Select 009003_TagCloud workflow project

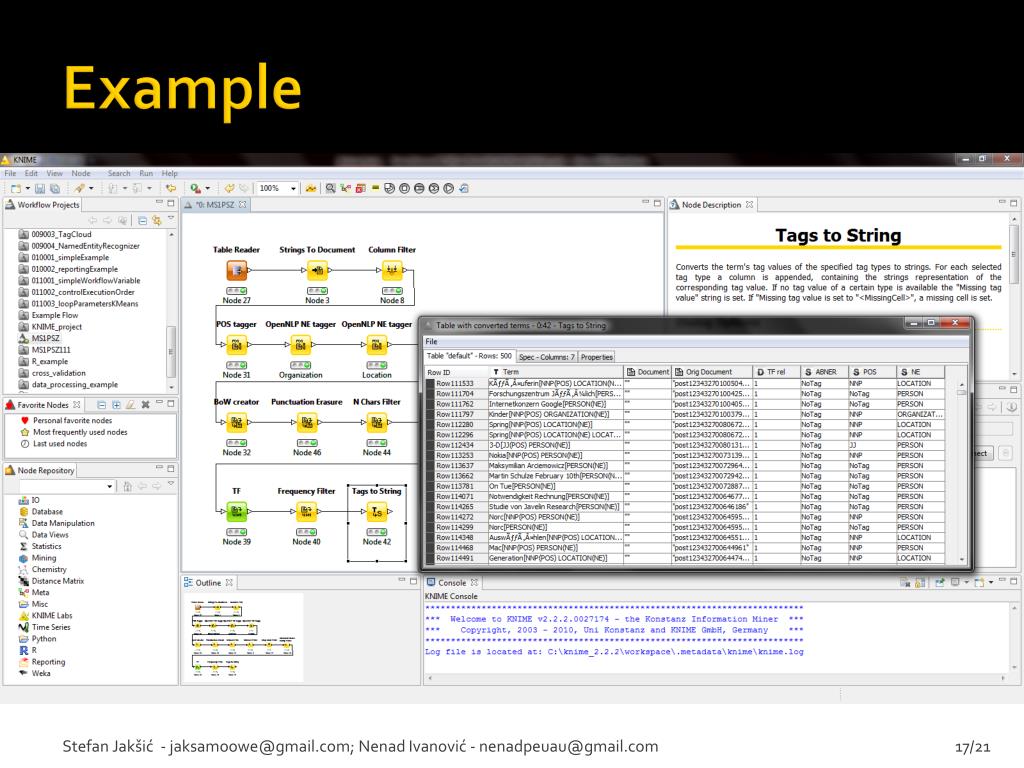[x=61, y=234]
